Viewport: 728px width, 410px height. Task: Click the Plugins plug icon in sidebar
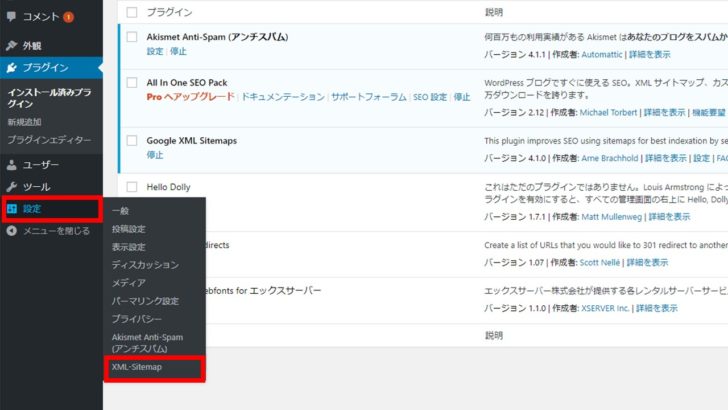(12, 68)
